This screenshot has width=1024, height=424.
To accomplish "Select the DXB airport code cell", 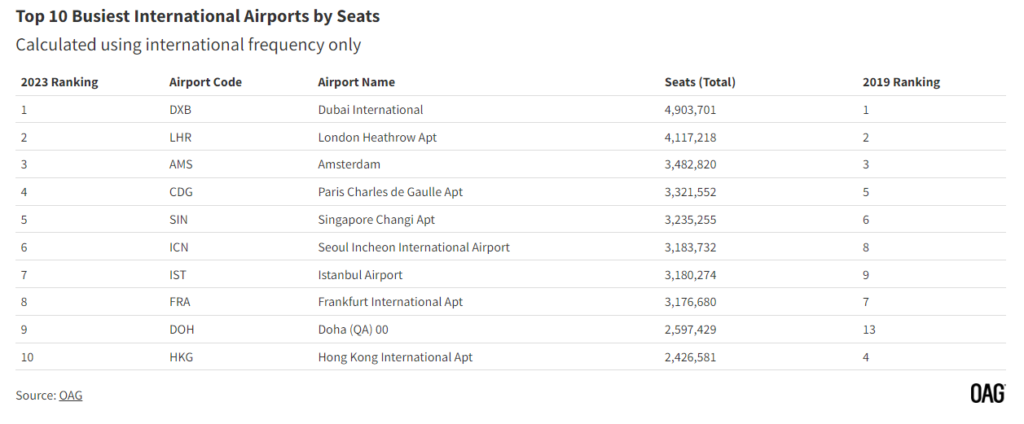I will point(180,110).
